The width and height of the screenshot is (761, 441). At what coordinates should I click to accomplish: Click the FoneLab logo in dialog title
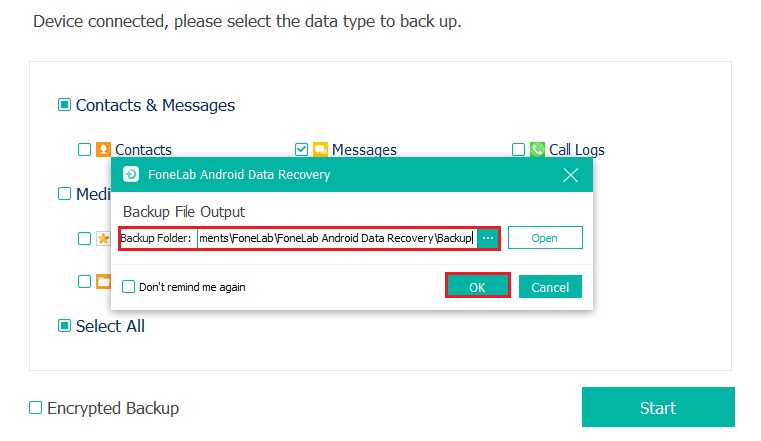coord(131,174)
